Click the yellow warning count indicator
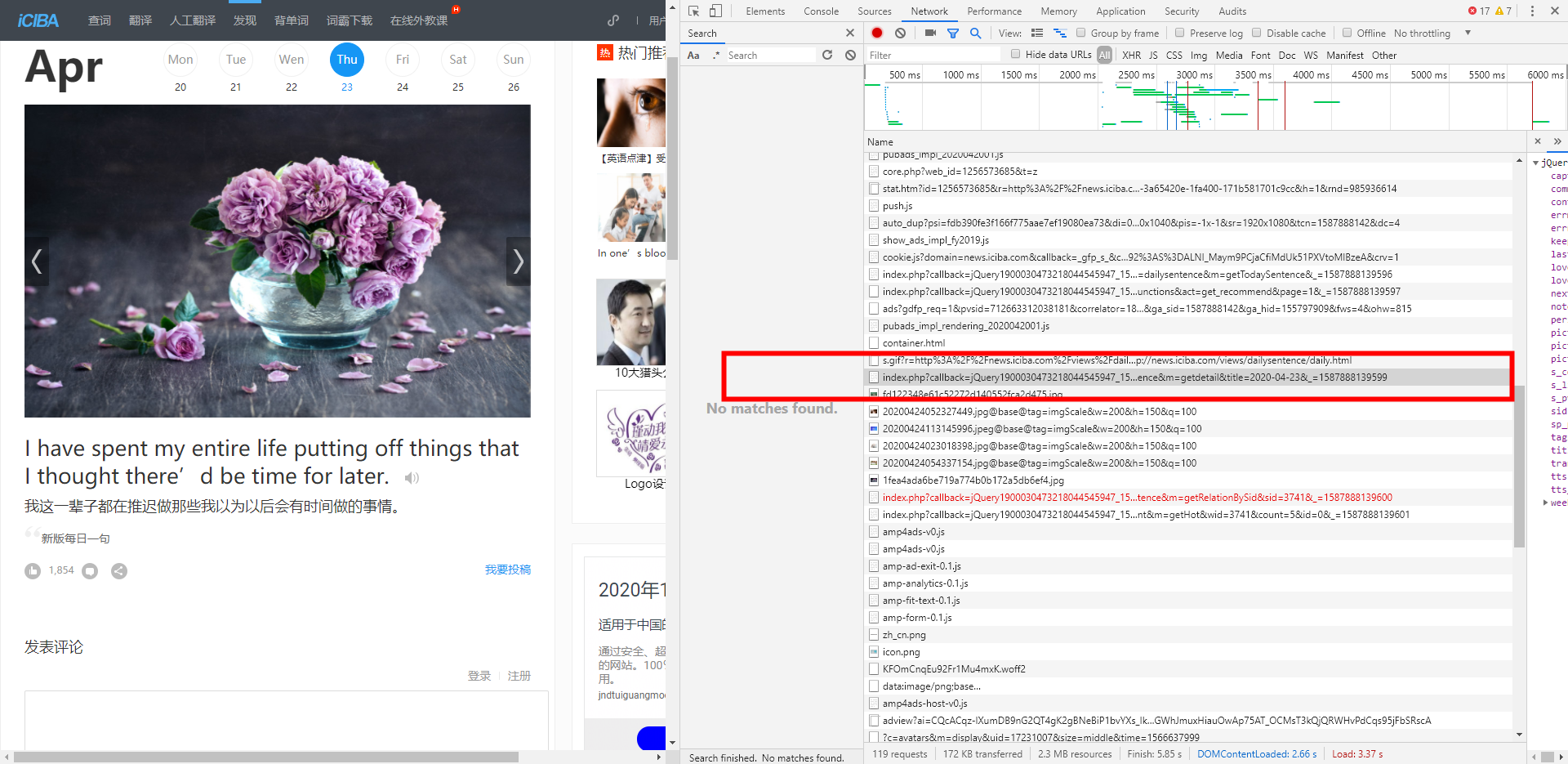This screenshot has width=1568, height=764. (1503, 11)
